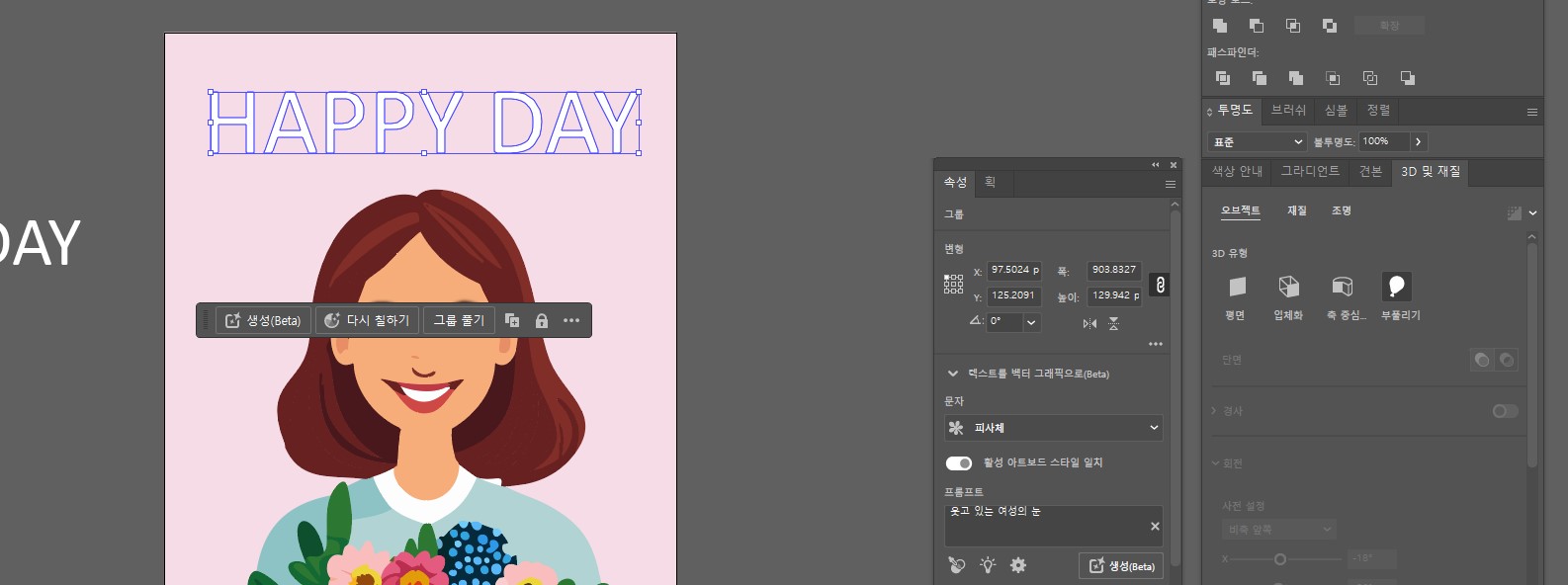This screenshot has height=585, width=1568.
Task: Click the lightbulb sample prompts icon
Action: point(988,565)
